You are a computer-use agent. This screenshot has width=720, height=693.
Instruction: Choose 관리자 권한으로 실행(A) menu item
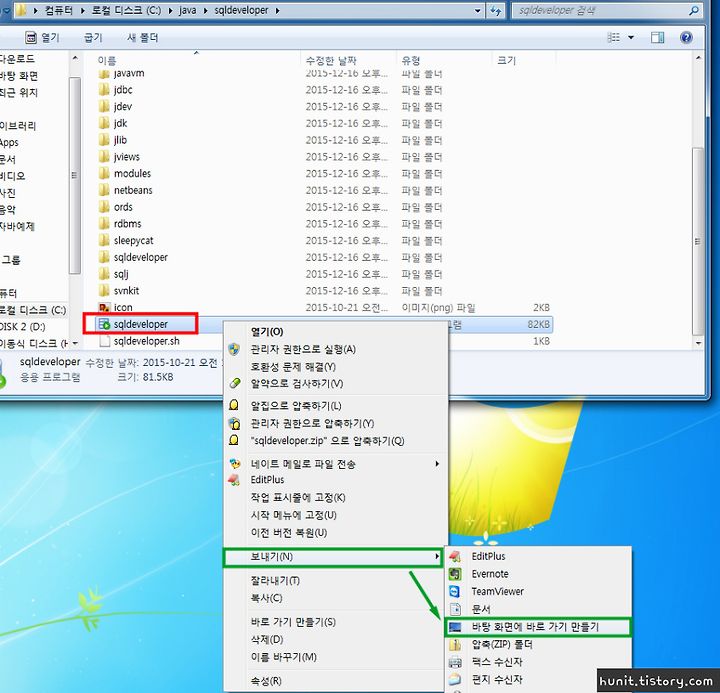(303, 349)
